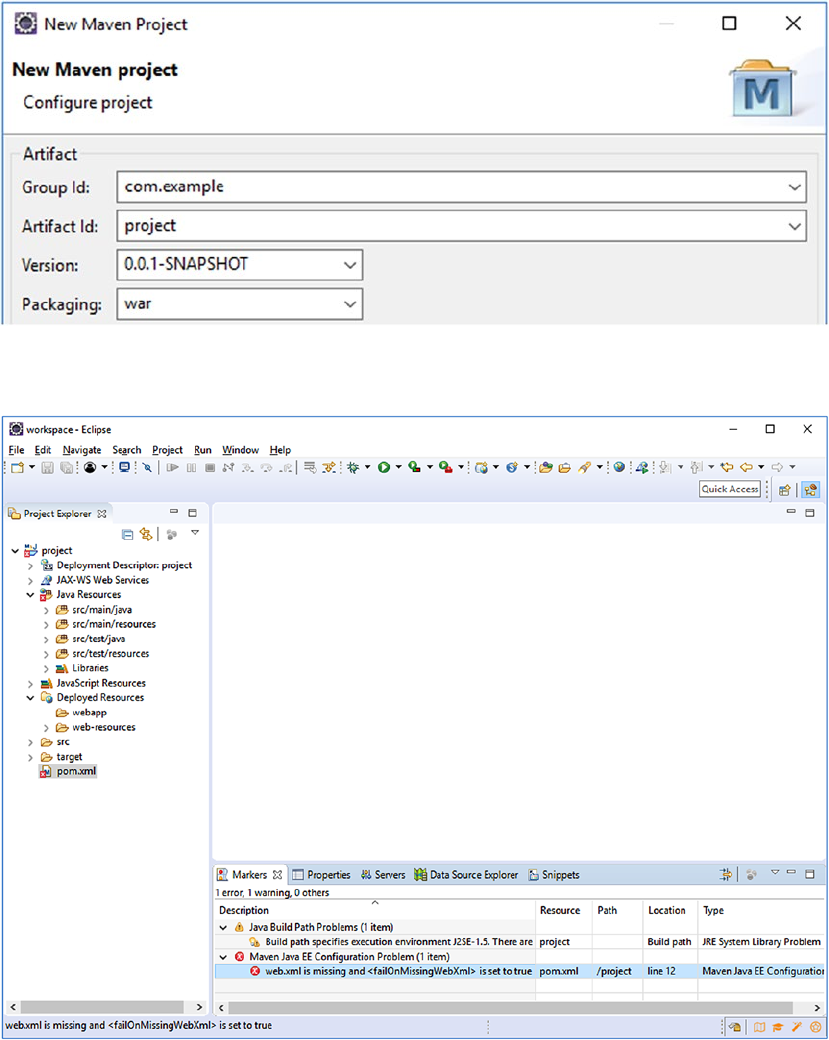Collapse Java Build Path Problems group

point(223,927)
